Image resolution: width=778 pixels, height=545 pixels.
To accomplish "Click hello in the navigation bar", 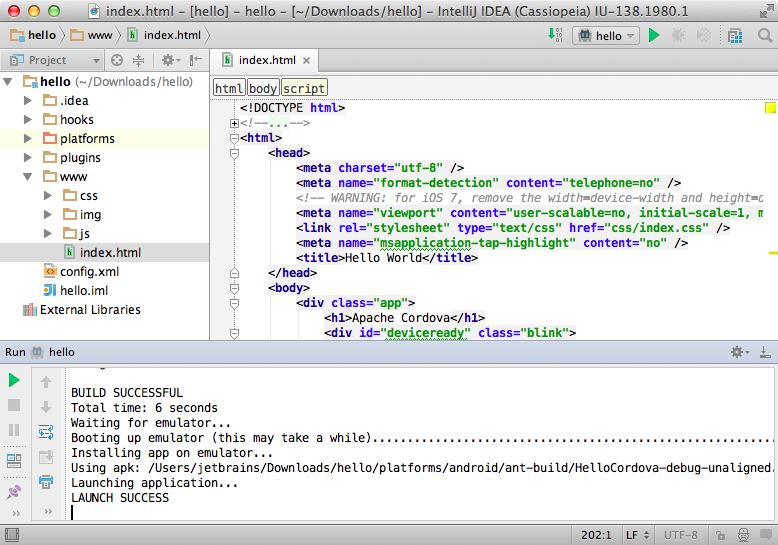I will click(33, 35).
